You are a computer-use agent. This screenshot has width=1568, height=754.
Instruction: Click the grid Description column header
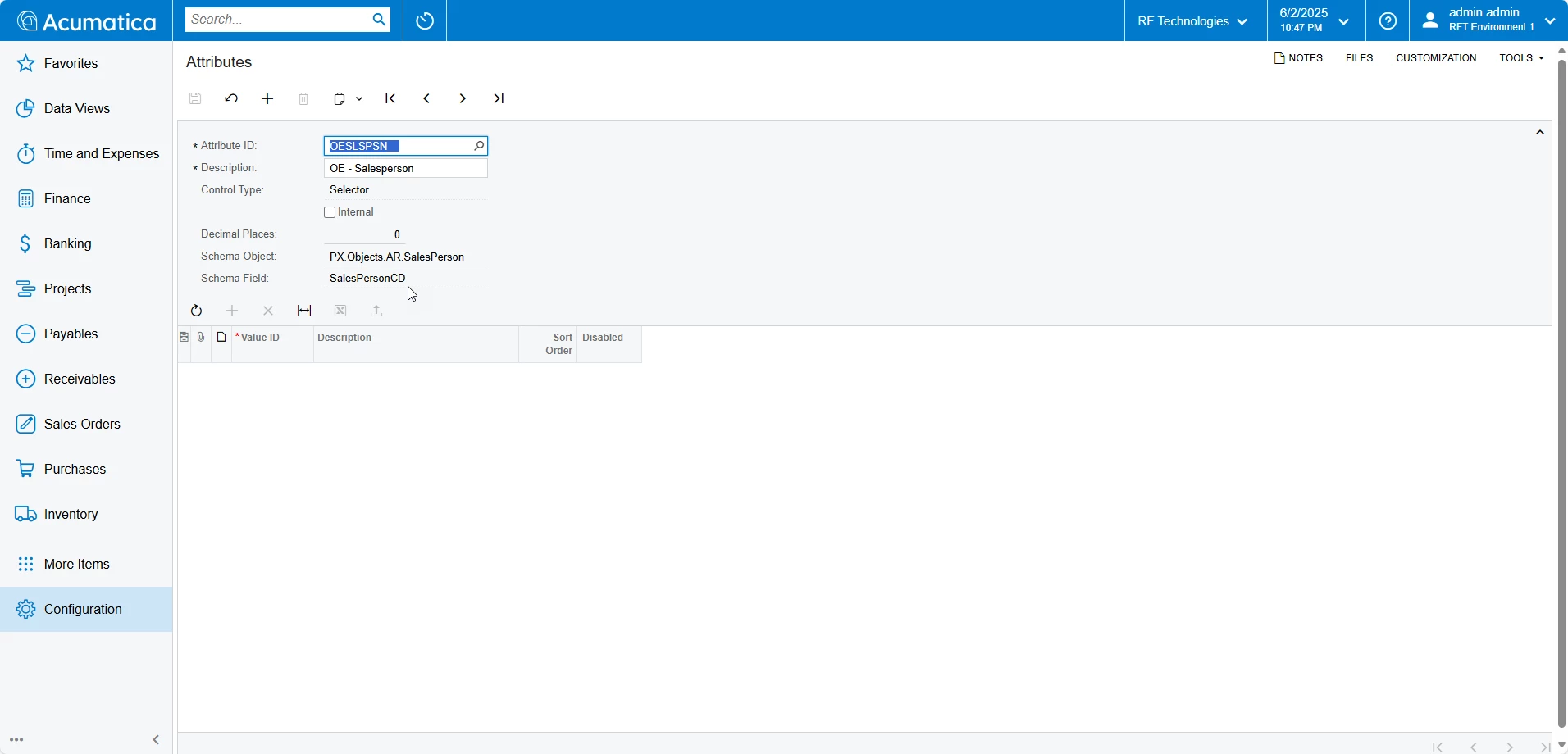pos(417,344)
